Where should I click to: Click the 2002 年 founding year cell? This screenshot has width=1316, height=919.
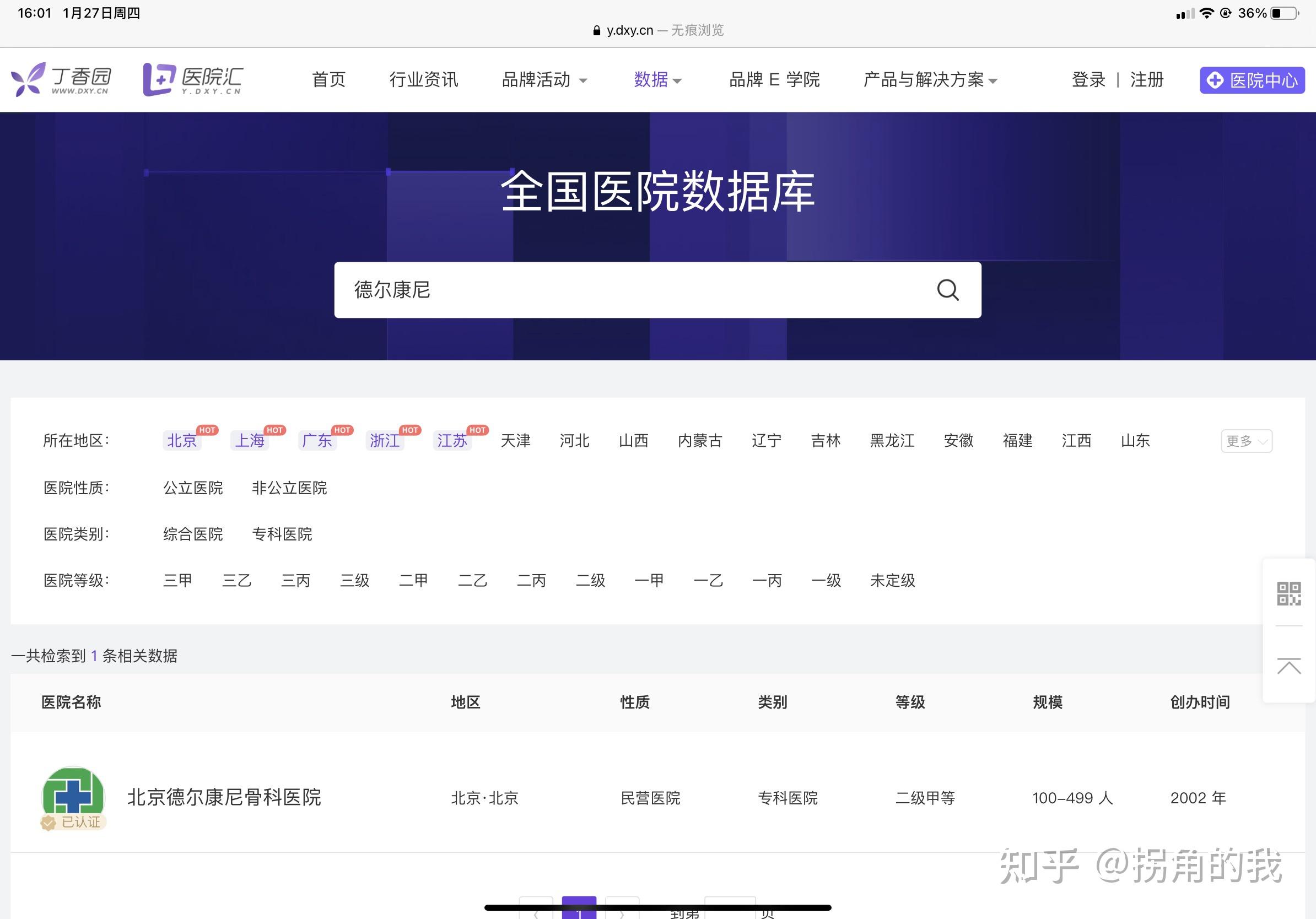[1198, 798]
